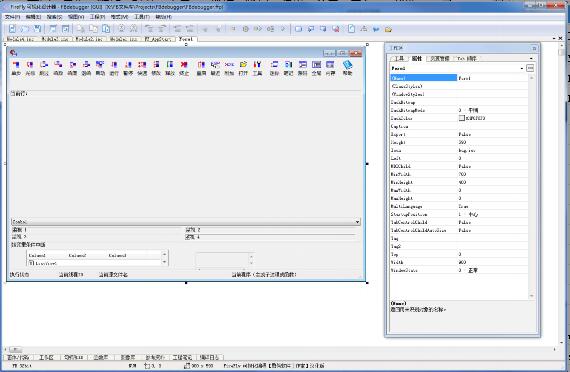Image resolution: width=570 pixels, height=372 pixels.
Task: Select the Width property row
Action: click(459, 262)
